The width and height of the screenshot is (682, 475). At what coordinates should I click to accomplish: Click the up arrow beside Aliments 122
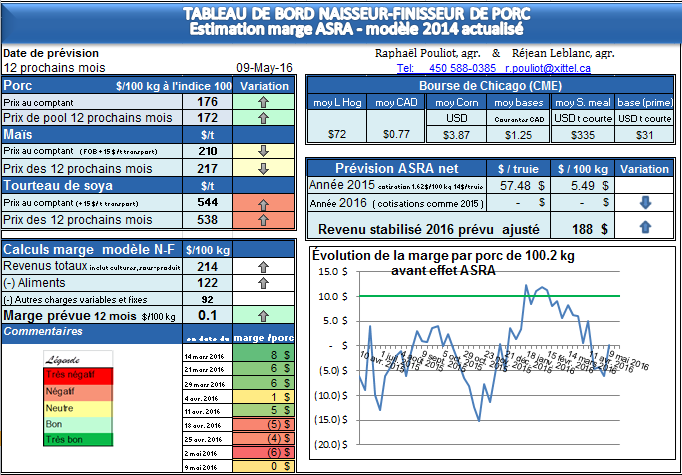(x=264, y=283)
